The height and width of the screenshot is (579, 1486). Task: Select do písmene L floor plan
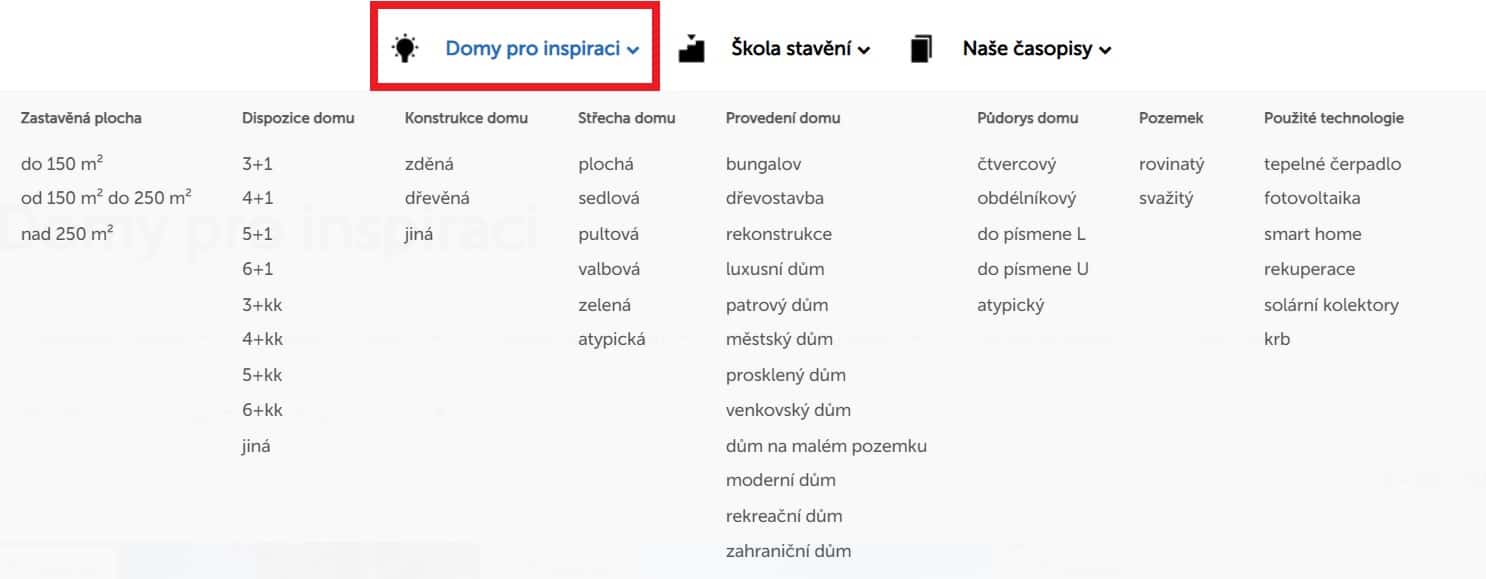1031,234
